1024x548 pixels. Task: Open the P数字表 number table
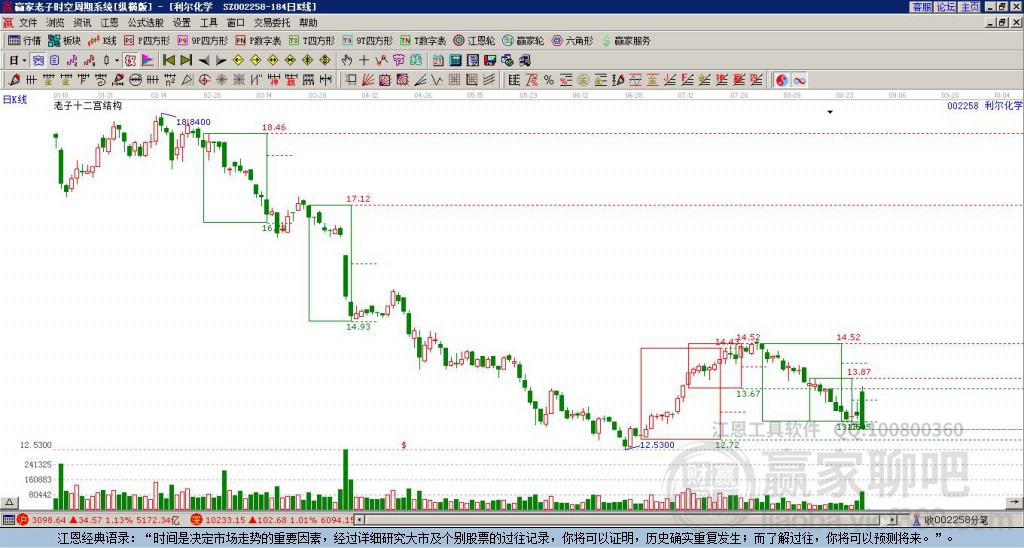coord(258,40)
